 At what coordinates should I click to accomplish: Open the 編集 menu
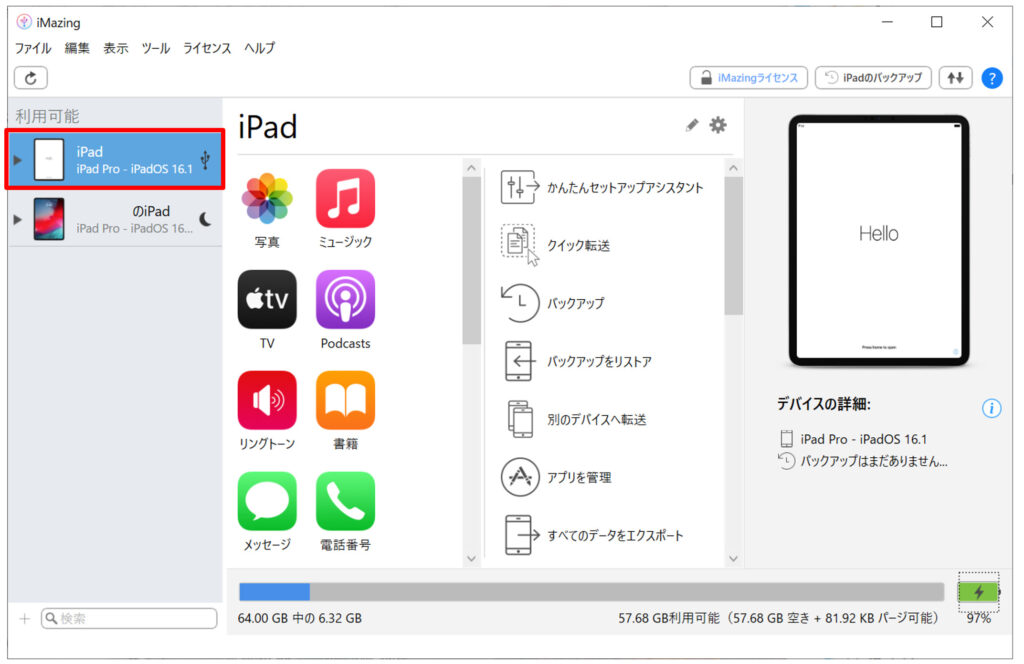tap(76, 48)
